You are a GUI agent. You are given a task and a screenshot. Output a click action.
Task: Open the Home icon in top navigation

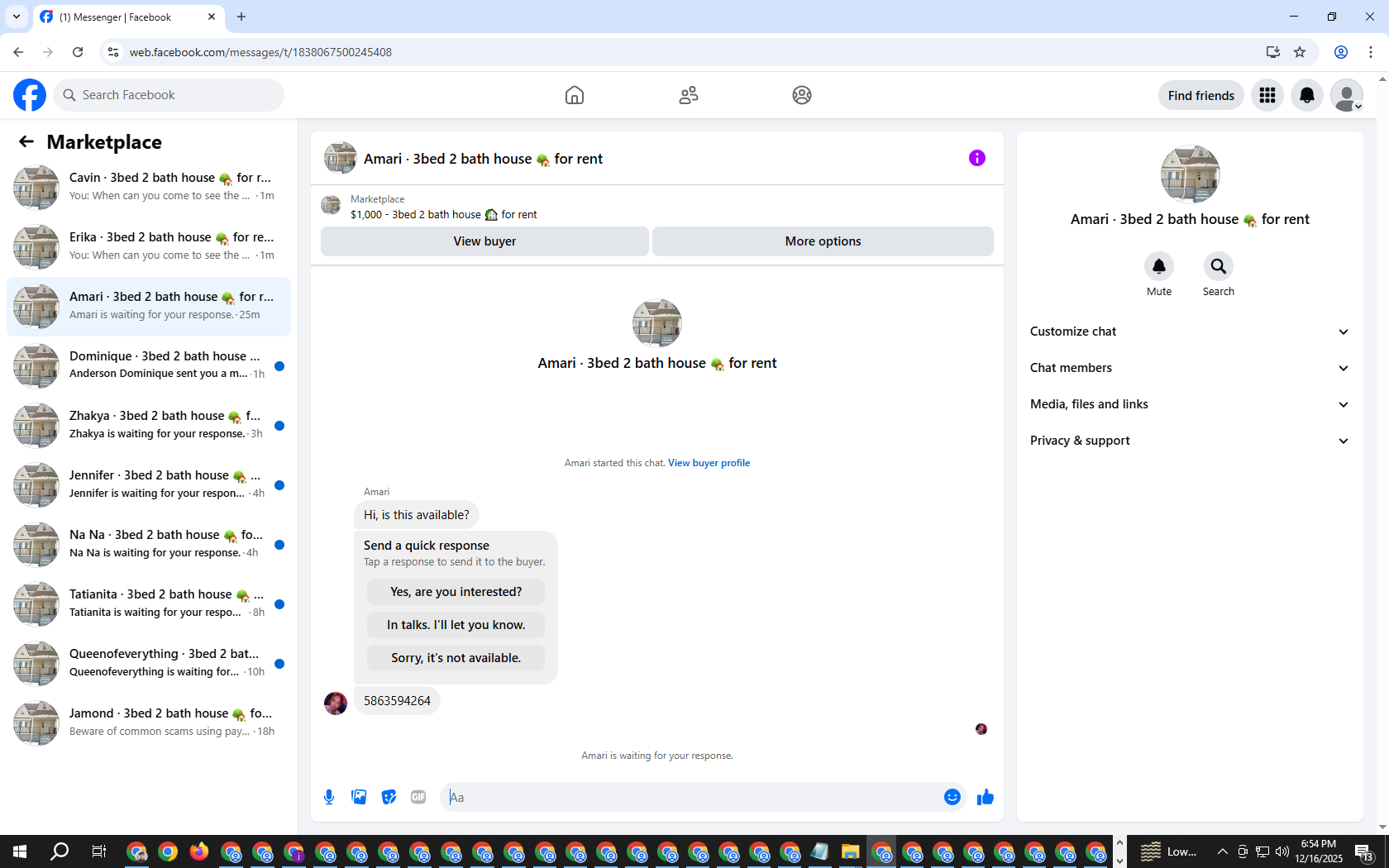click(x=575, y=95)
